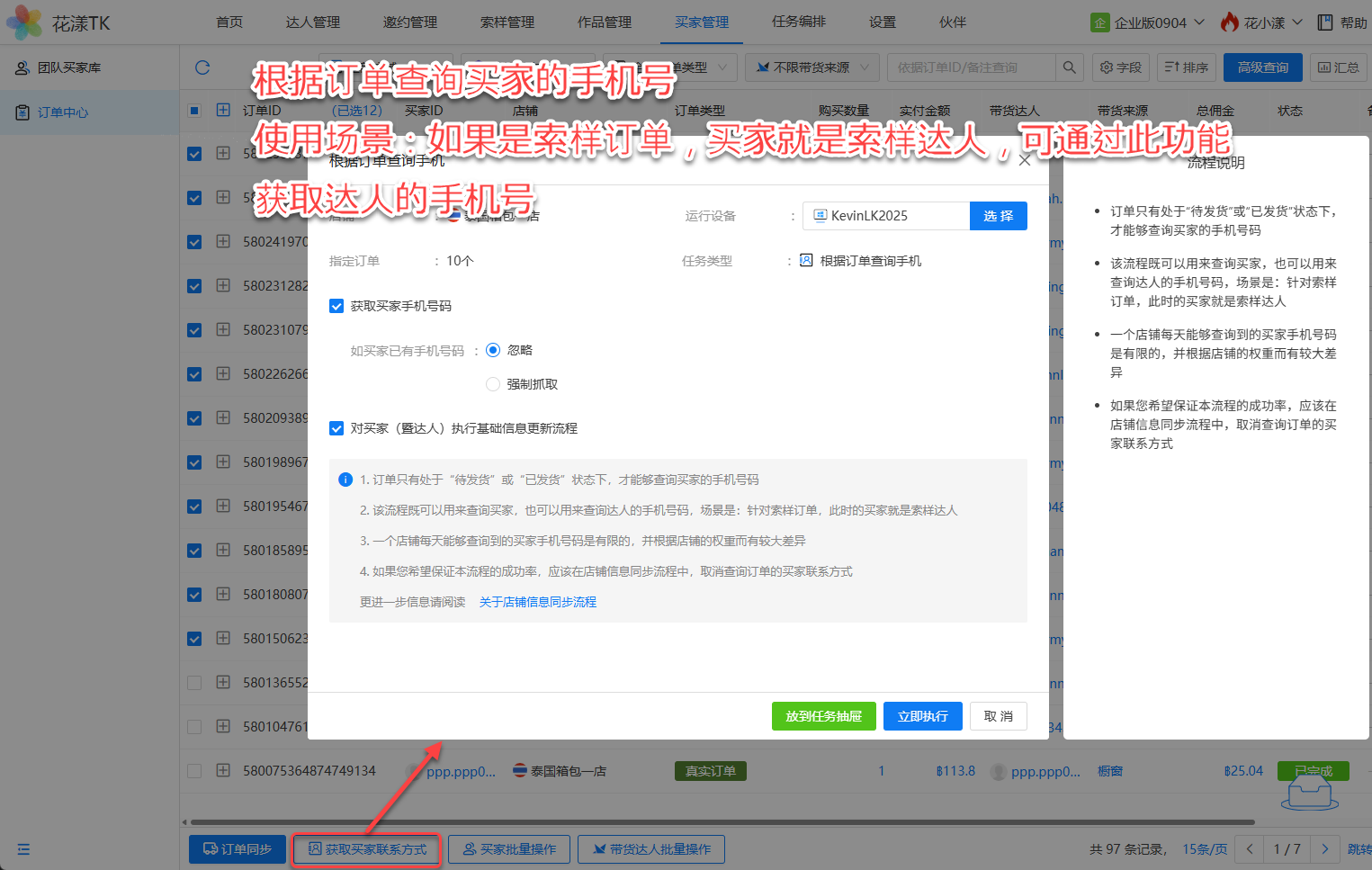Click the 依据订单ID/备注查询 search field
The width and height of the screenshot is (1372, 870).
point(970,67)
